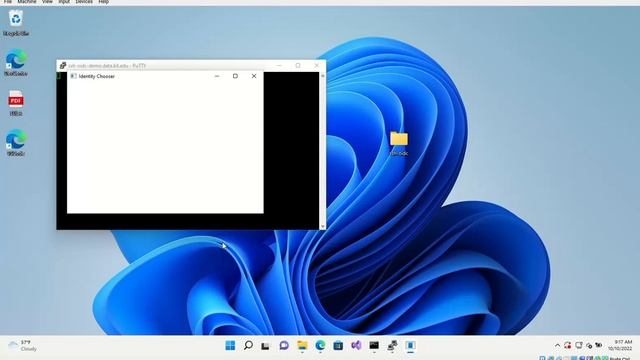Viewport: 640px width, 360px height.
Task: Select the active Identity Chooser taskbar icon
Action: tap(410, 346)
